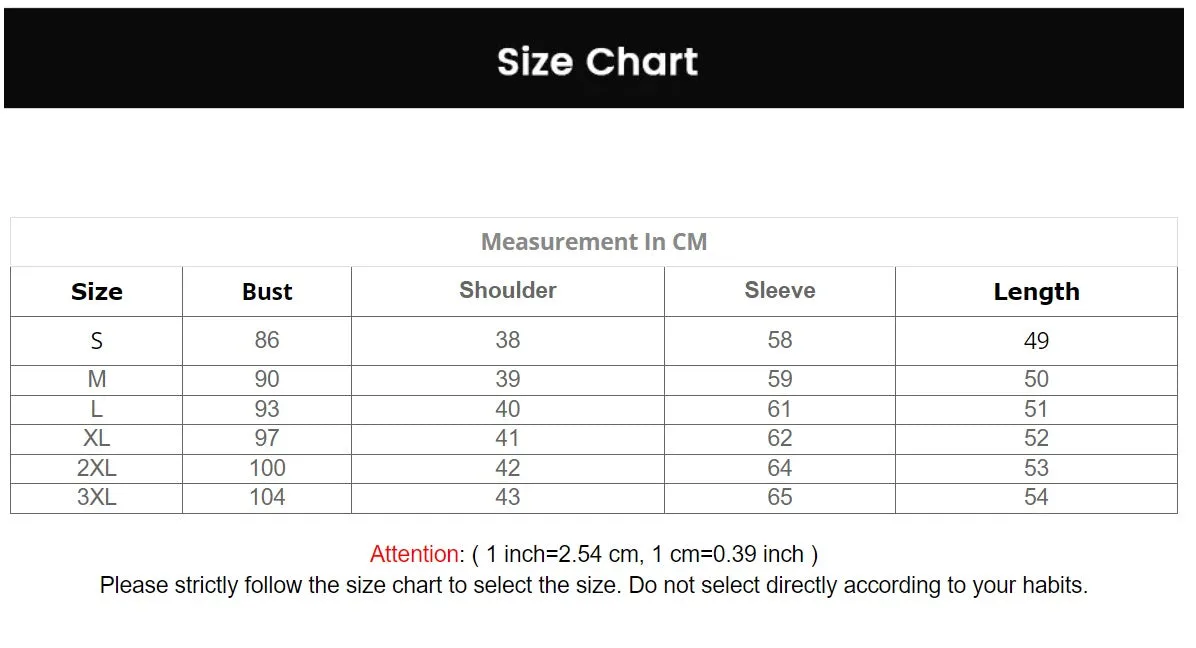Select the XL size row label

[97, 438]
